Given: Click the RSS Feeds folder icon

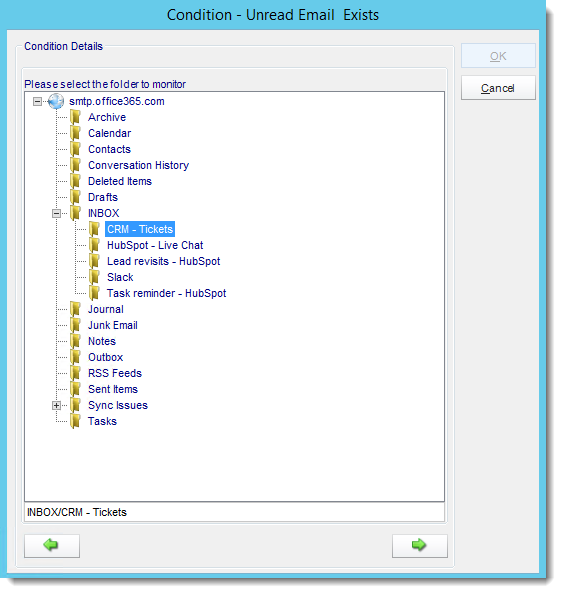Looking at the screenshot, I should tap(76, 373).
